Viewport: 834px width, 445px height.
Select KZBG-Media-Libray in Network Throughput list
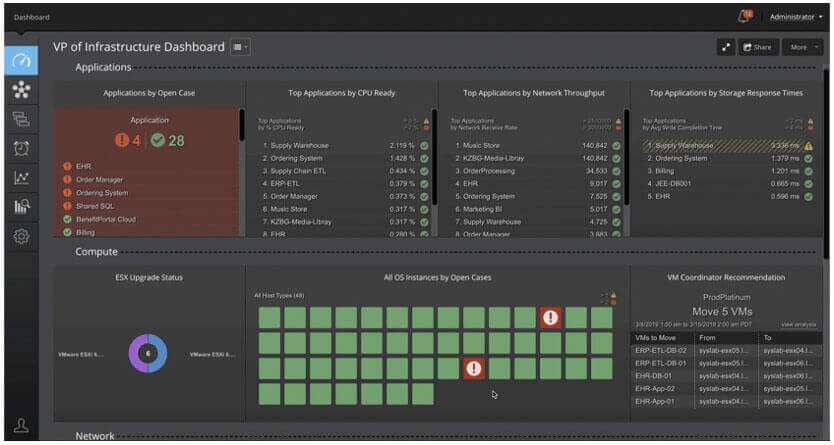tap(494, 158)
